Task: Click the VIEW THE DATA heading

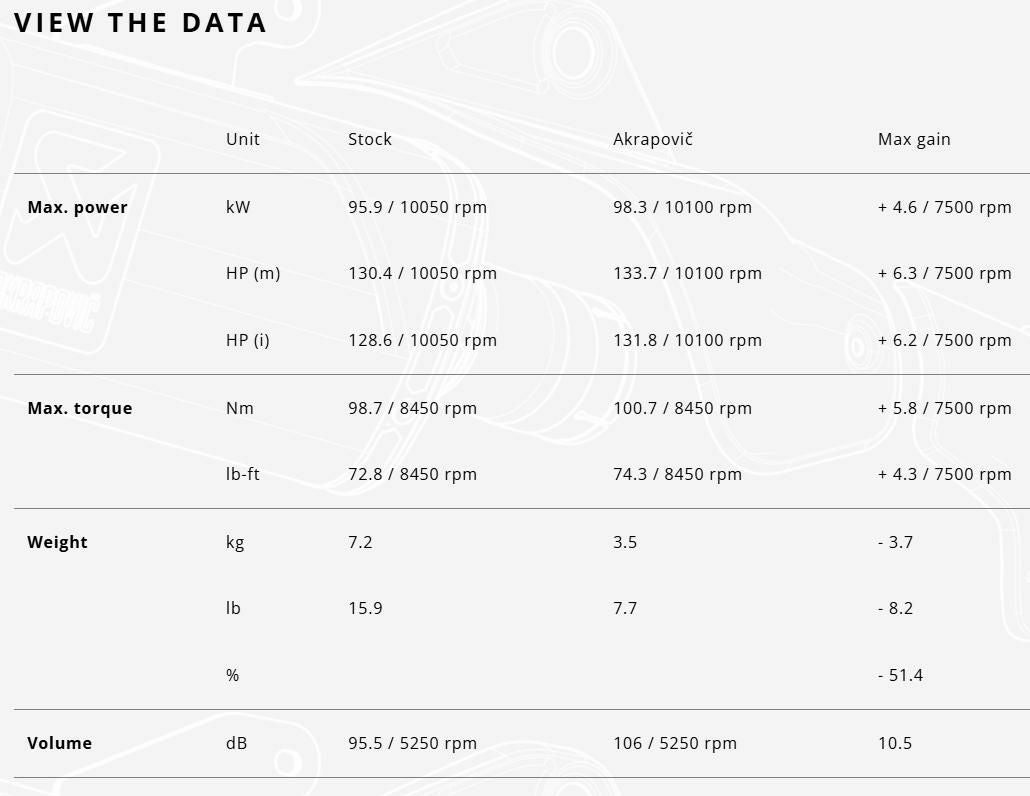Action: pyautogui.click(x=140, y=23)
